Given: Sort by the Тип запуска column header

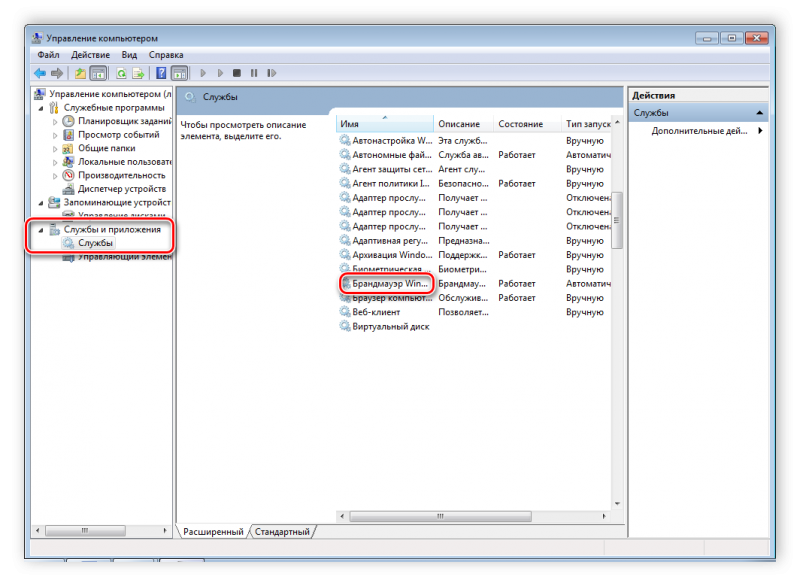Looking at the screenshot, I should coord(586,124).
